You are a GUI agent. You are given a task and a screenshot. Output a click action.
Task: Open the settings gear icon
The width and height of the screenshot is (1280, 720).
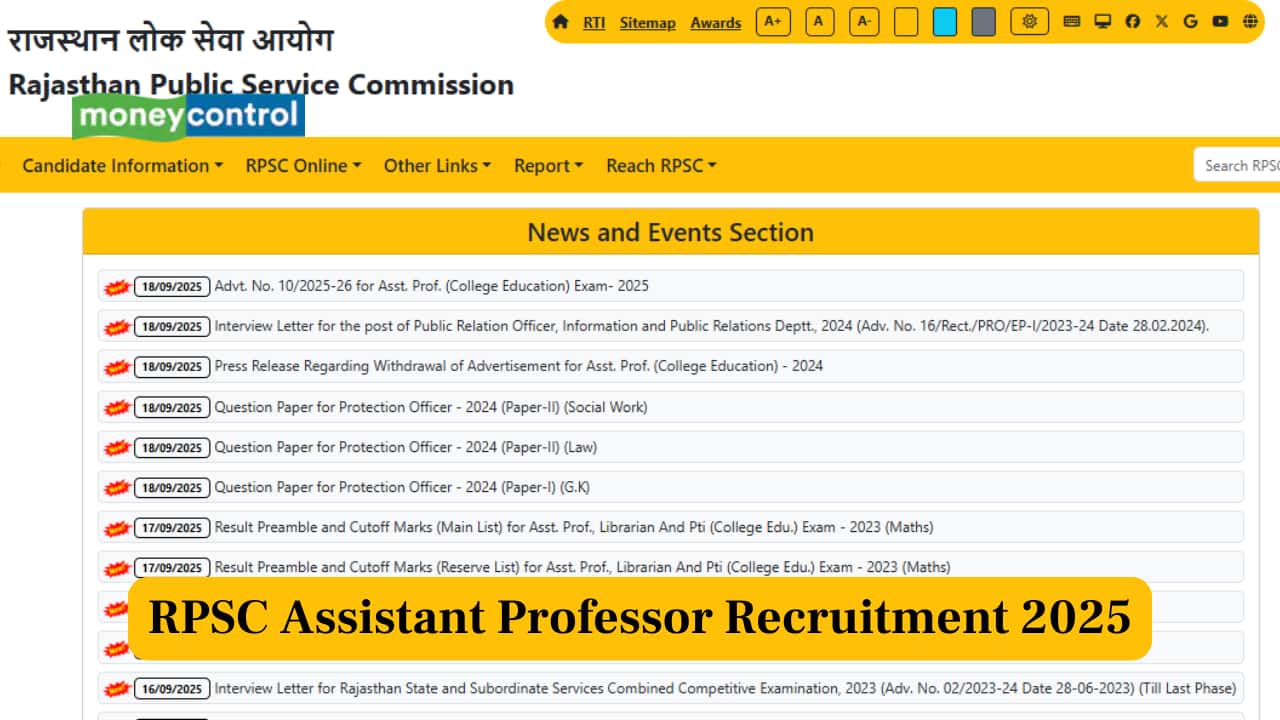pos(1029,21)
